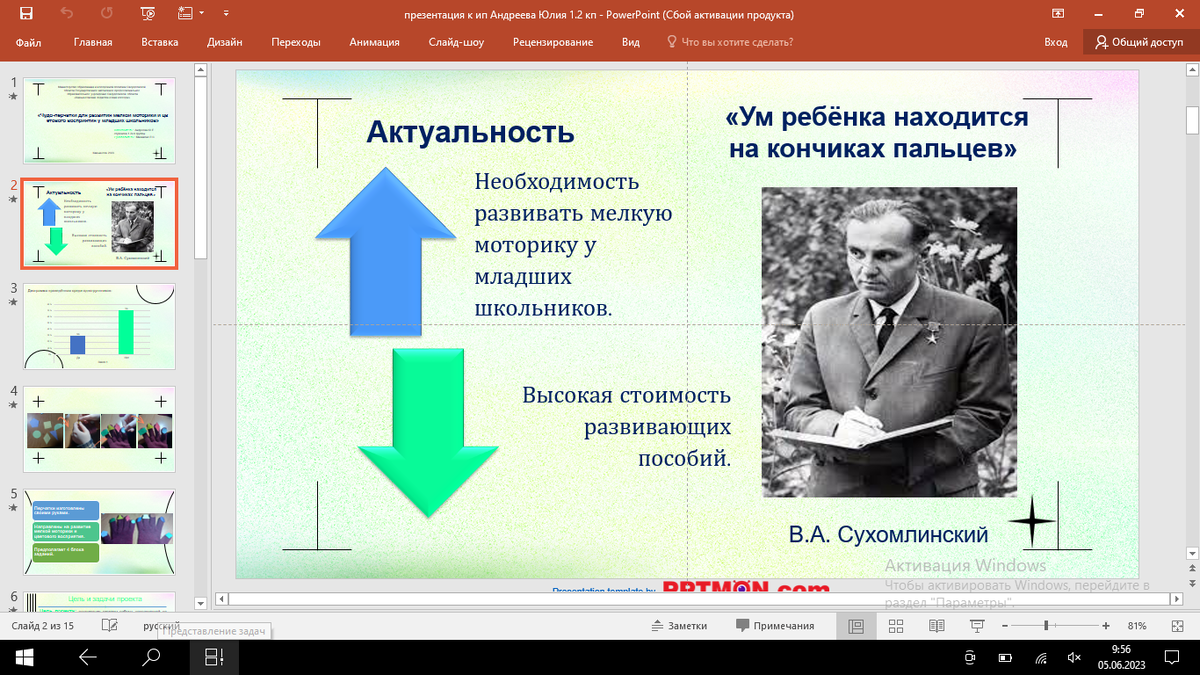Click the Общий доступ share button
Viewport: 1200px width, 675px height.
[x=1139, y=42]
